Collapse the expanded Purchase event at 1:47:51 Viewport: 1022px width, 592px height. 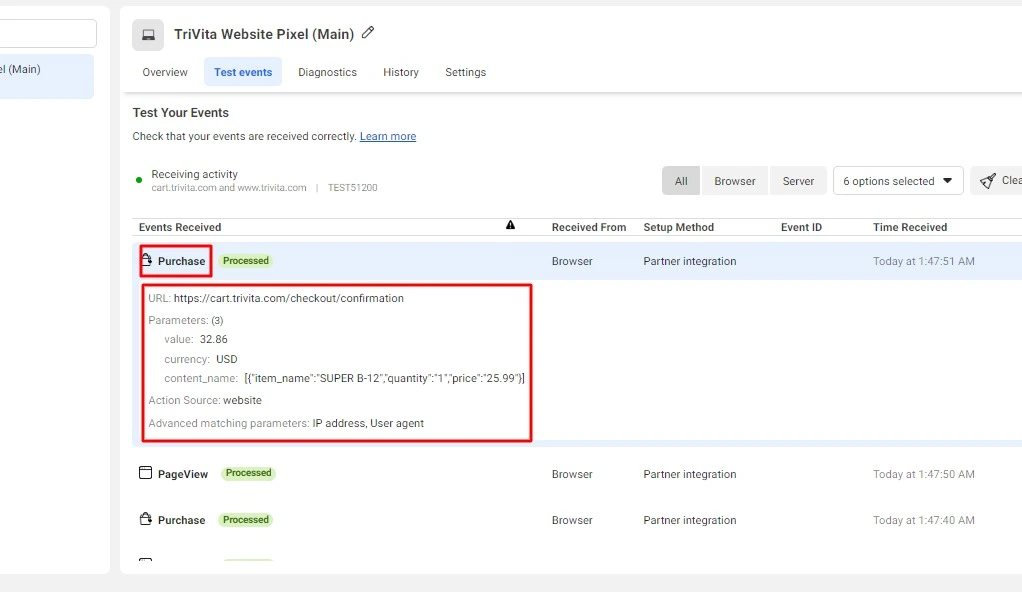click(577, 261)
